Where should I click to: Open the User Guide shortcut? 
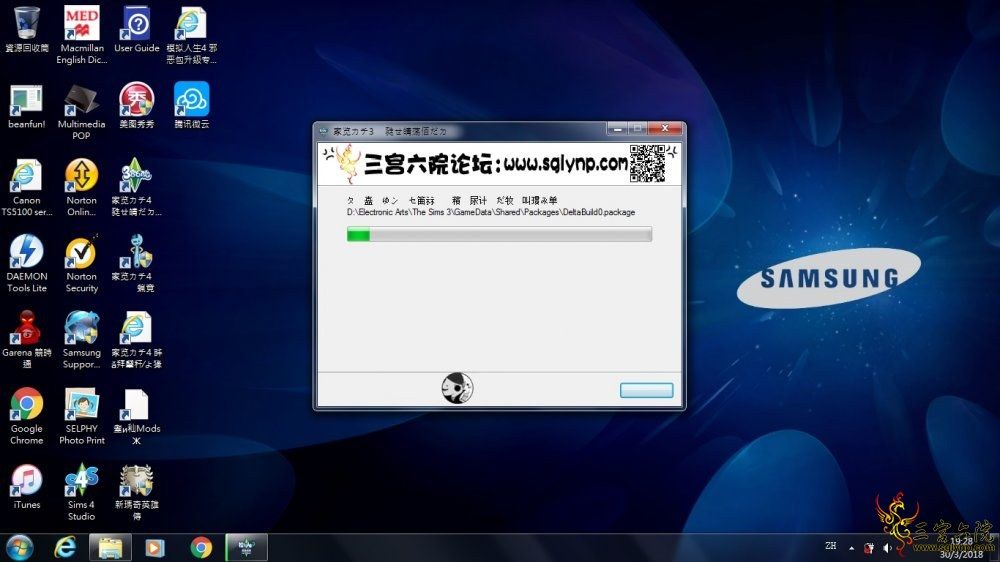[136, 29]
